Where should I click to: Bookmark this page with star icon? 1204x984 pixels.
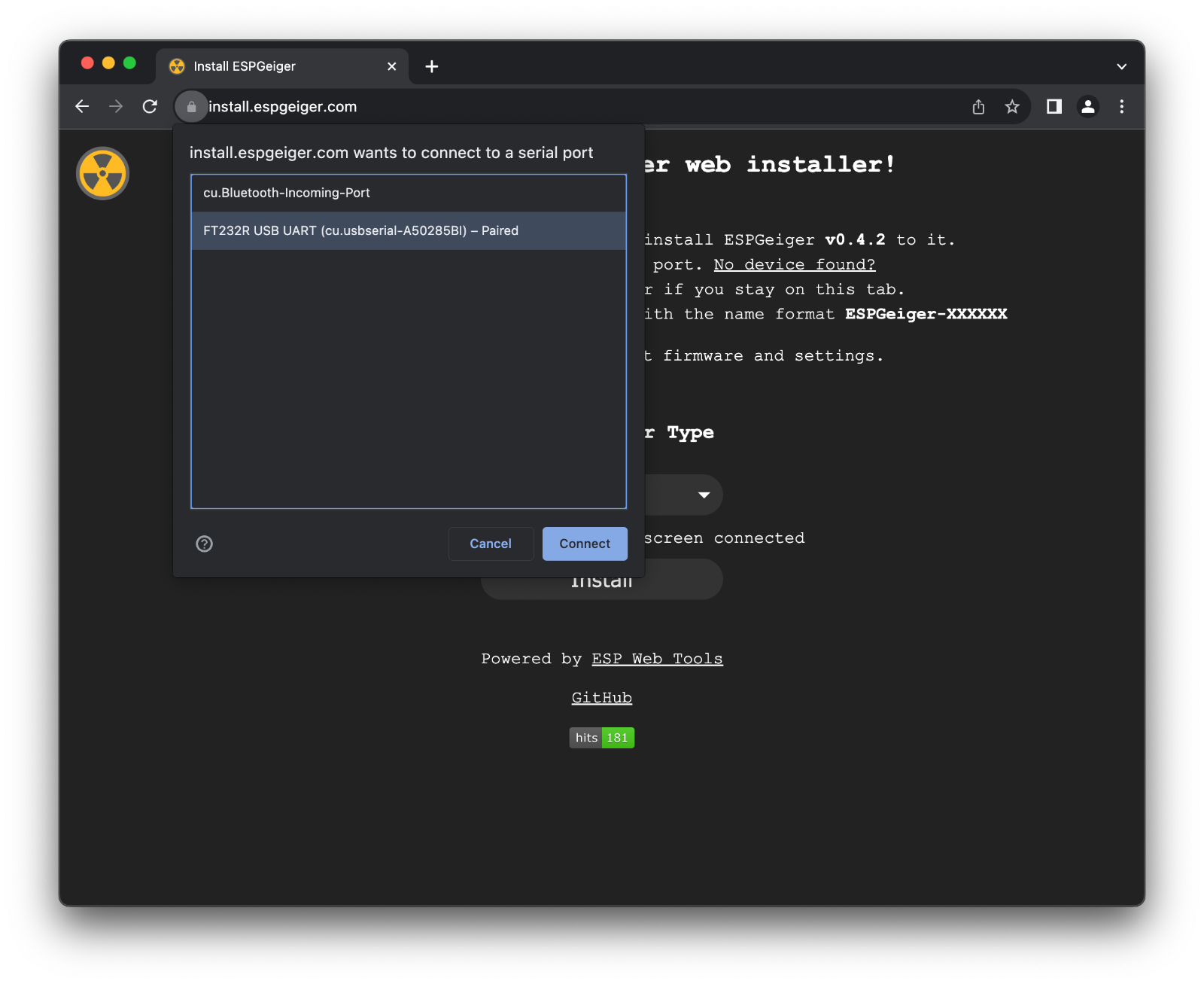(x=1012, y=107)
